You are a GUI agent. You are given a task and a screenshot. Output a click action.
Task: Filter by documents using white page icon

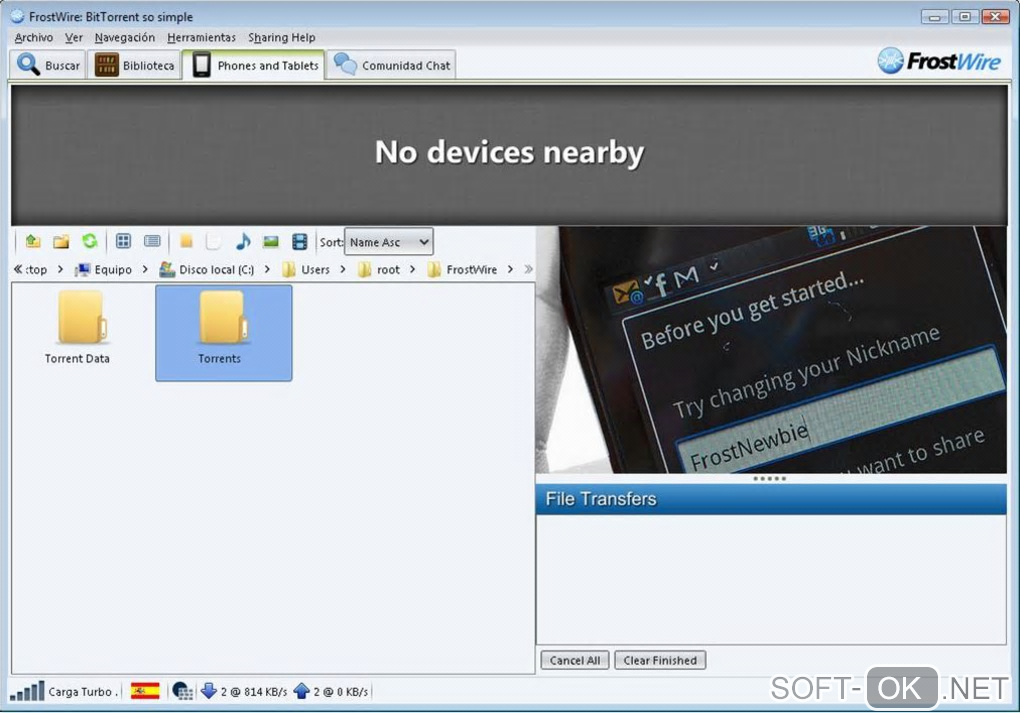click(x=213, y=242)
